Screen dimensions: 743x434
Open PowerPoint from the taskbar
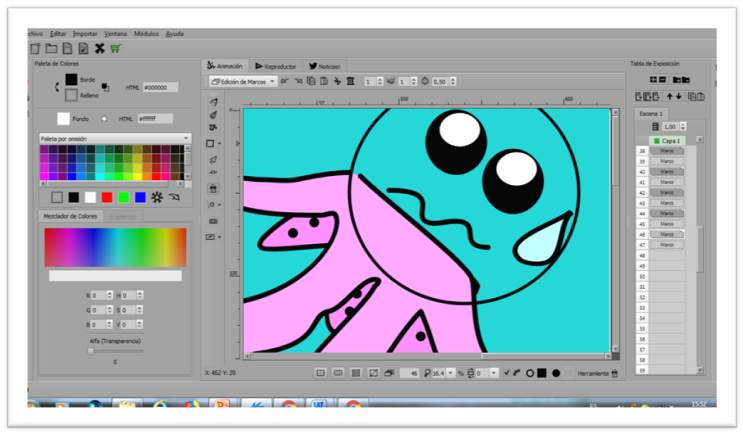222,404
